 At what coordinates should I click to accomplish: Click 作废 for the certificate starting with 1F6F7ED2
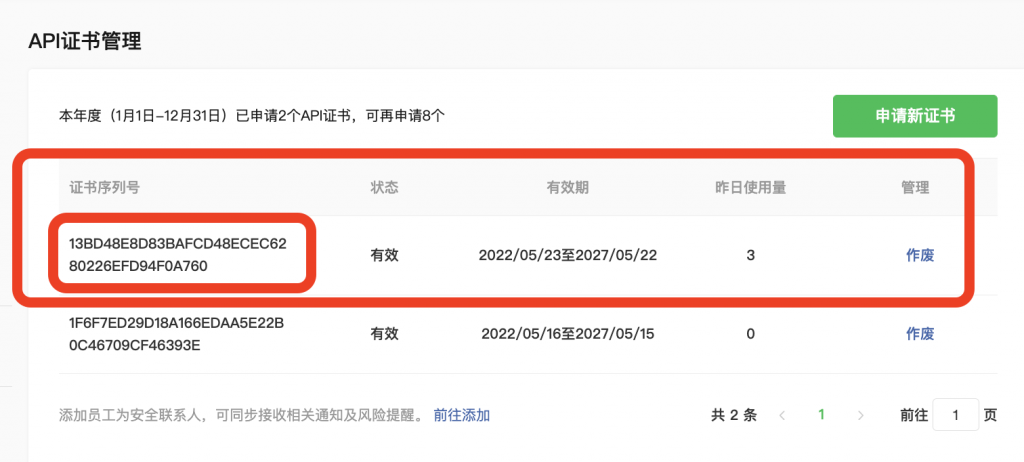coord(919,334)
